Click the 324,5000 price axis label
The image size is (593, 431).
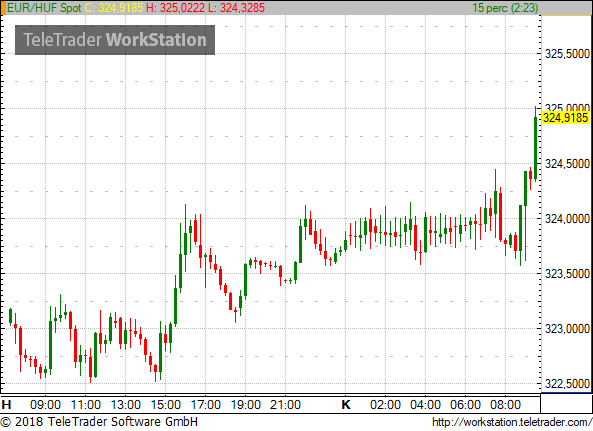567,164
